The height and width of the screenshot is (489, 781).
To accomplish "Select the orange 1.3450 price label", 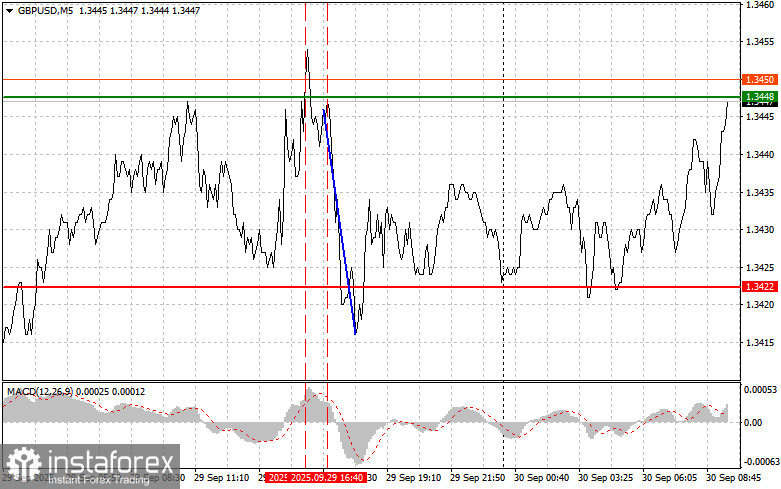I will click(759, 80).
